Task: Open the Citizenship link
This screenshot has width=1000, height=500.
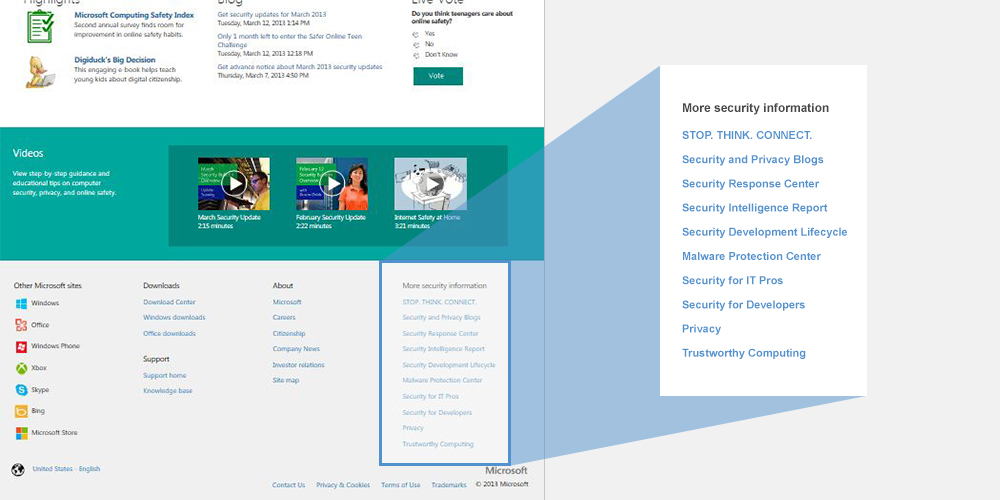Action: click(x=289, y=334)
